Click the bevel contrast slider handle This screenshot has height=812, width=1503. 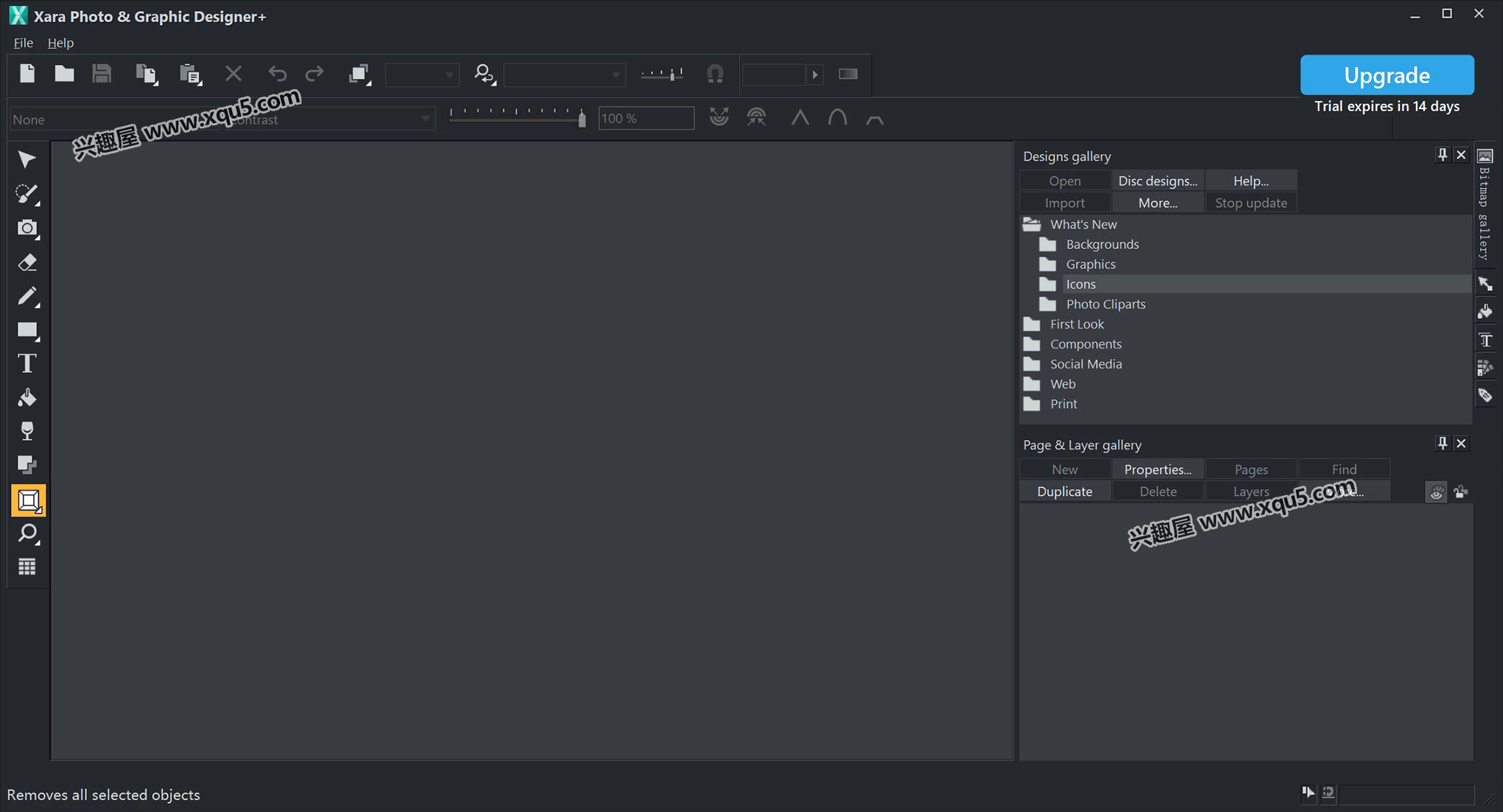[x=582, y=118]
